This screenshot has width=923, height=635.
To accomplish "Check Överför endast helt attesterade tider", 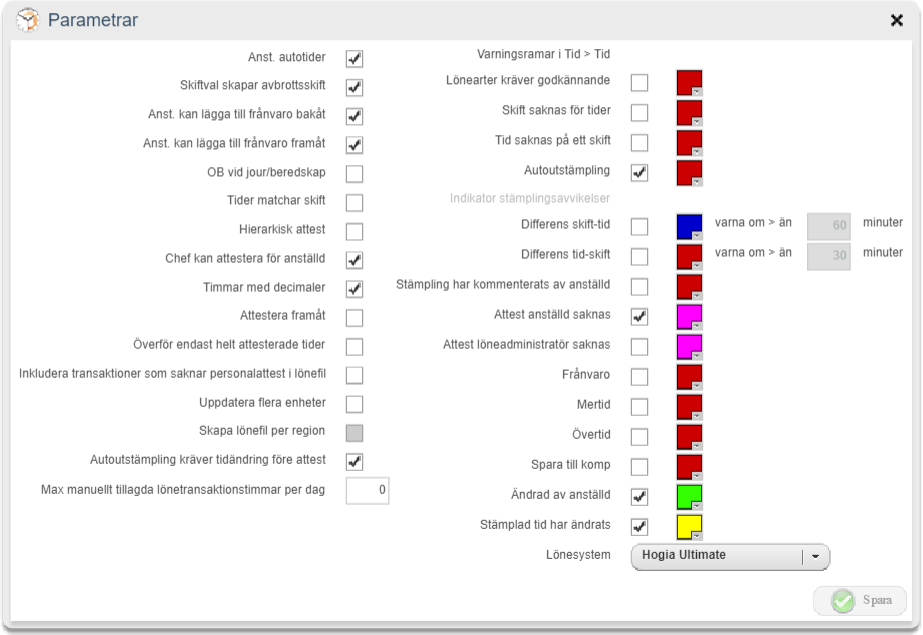I will click(x=354, y=347).
